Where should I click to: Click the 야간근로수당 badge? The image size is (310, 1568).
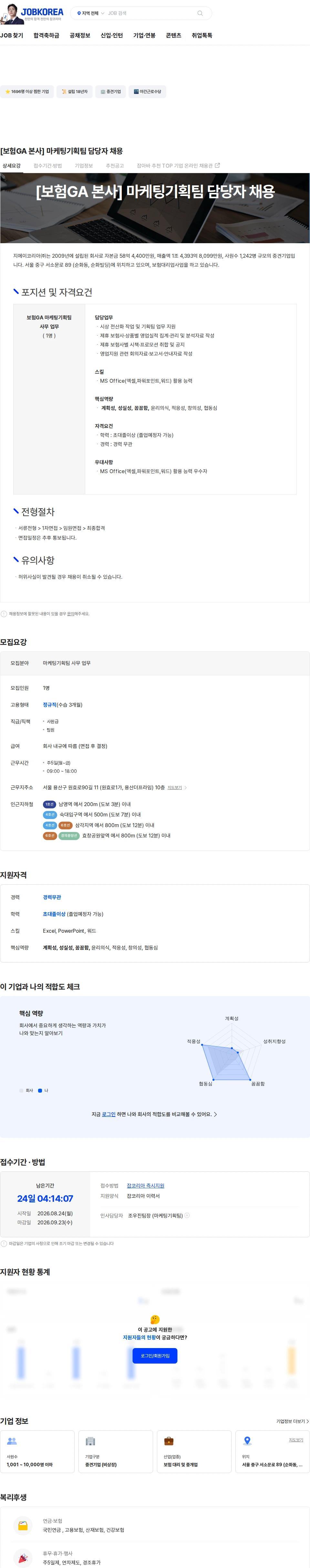(x=147, y=92)
